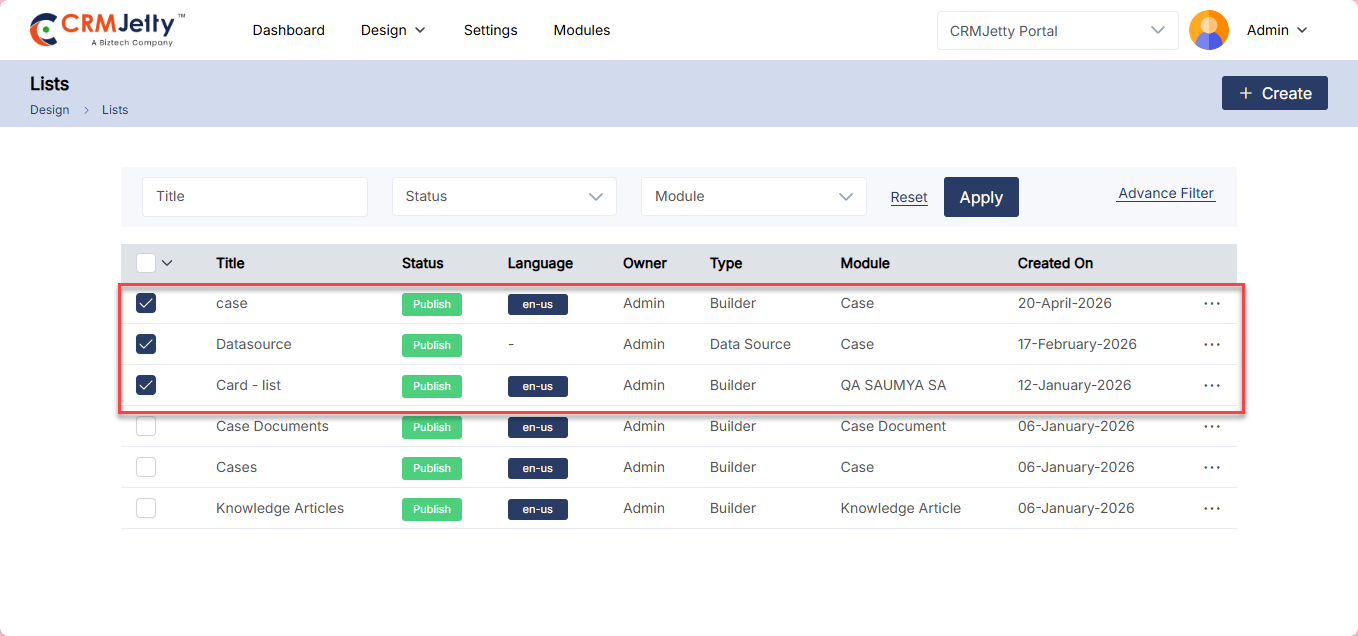
Task: Expand the CRMJetty Portal selector
Action: 1056,31
